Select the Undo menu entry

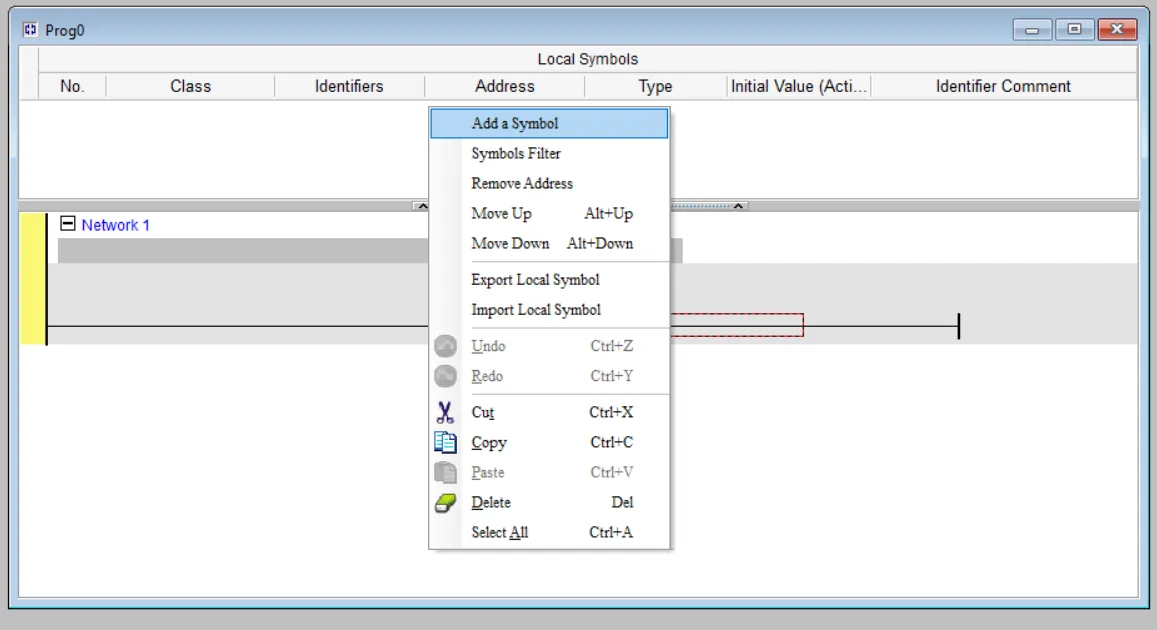(549, 346)
